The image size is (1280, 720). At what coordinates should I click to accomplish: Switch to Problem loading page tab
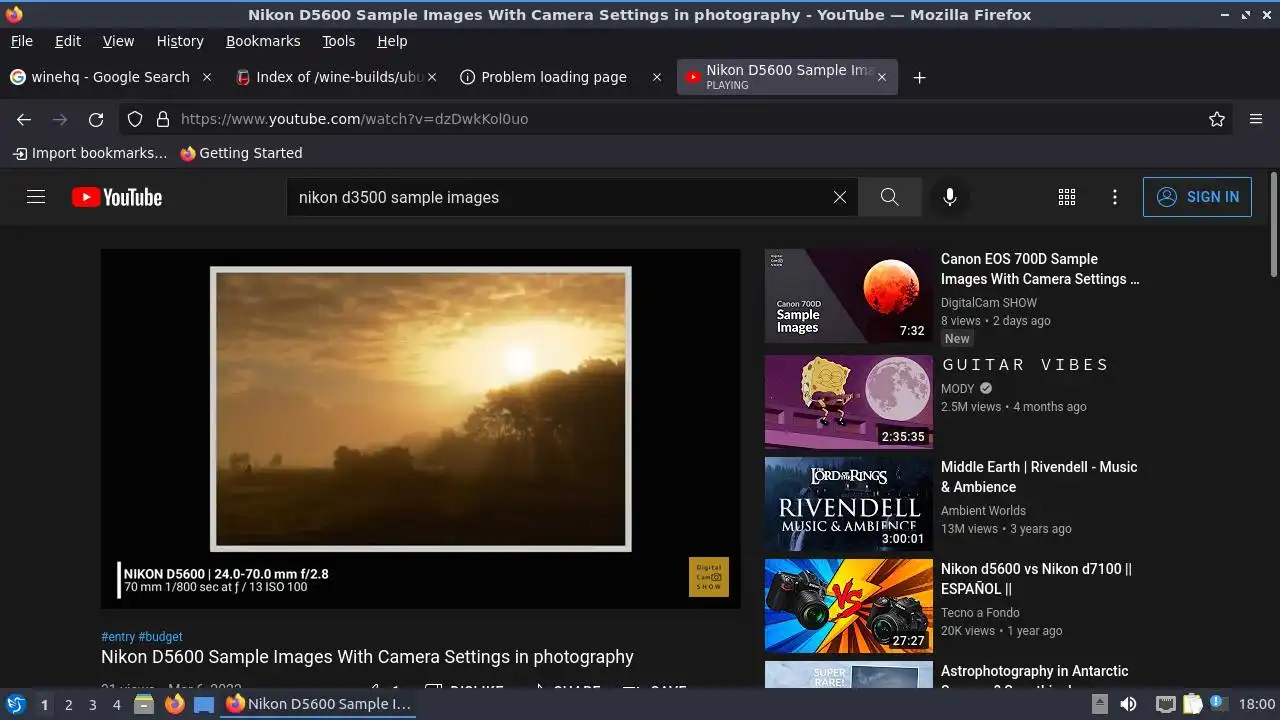coord(561,77)
